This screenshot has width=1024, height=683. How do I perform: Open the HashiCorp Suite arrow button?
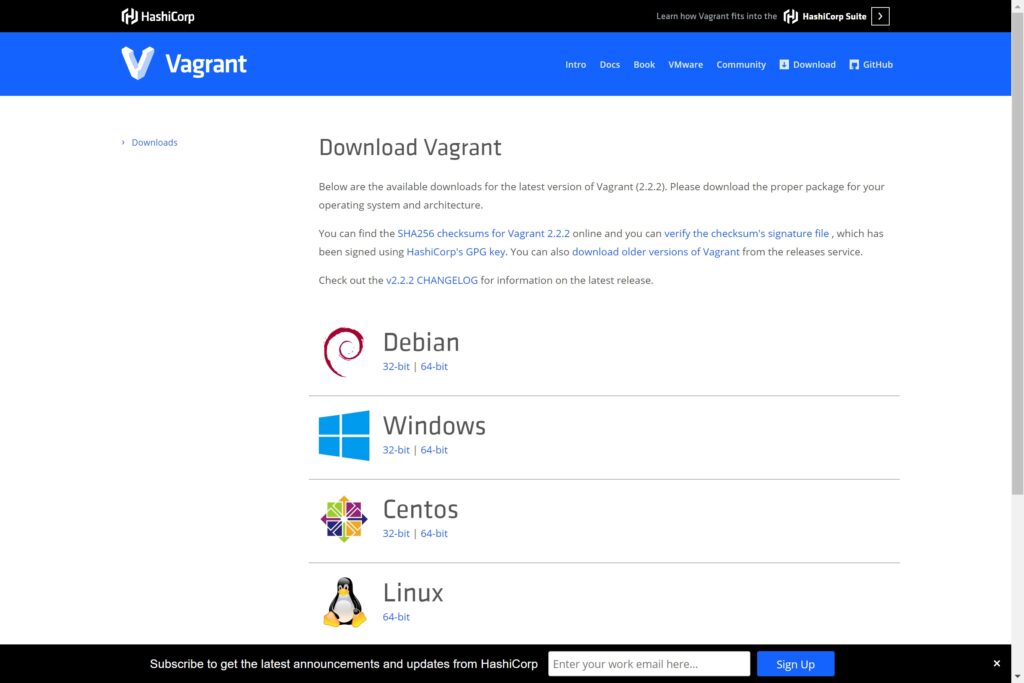tap(880, 16)
